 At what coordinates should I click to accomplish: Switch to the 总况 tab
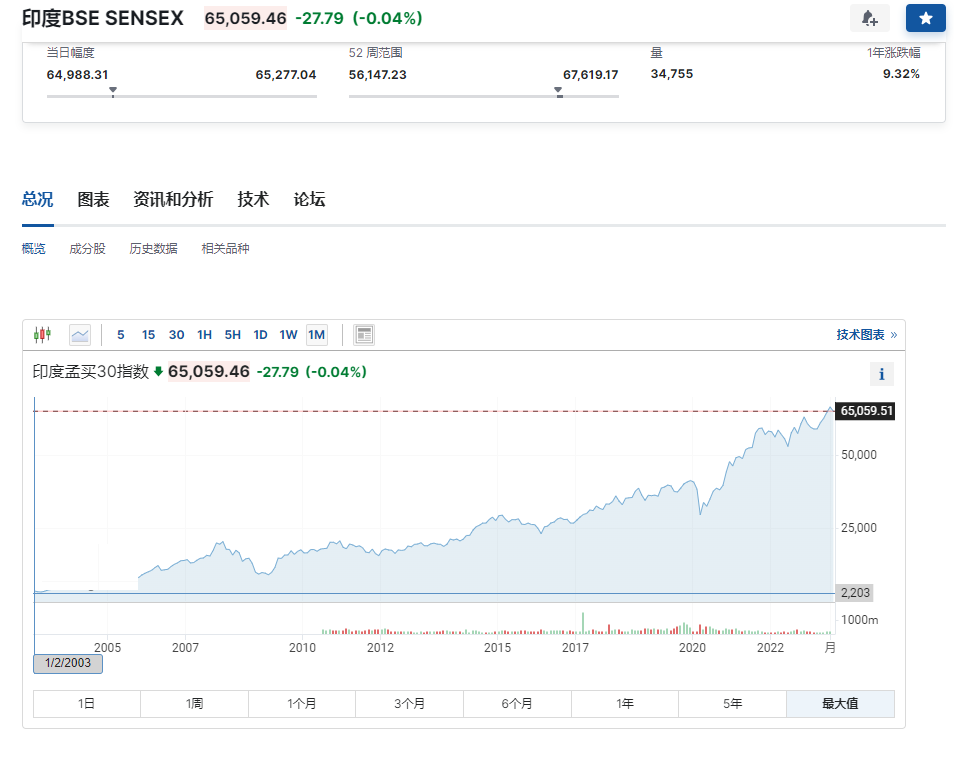[x=38, y=199]
